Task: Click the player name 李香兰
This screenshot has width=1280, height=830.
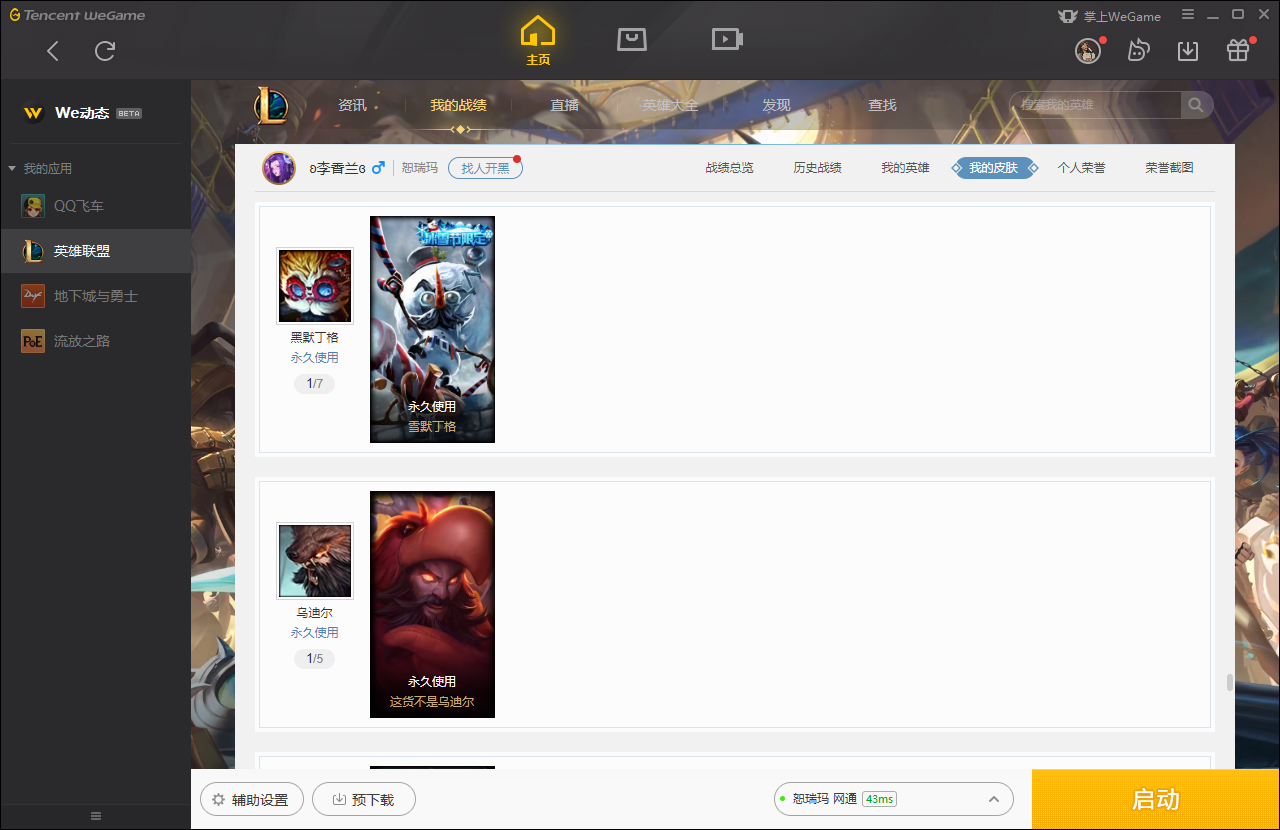Action: tap(337, 168)
